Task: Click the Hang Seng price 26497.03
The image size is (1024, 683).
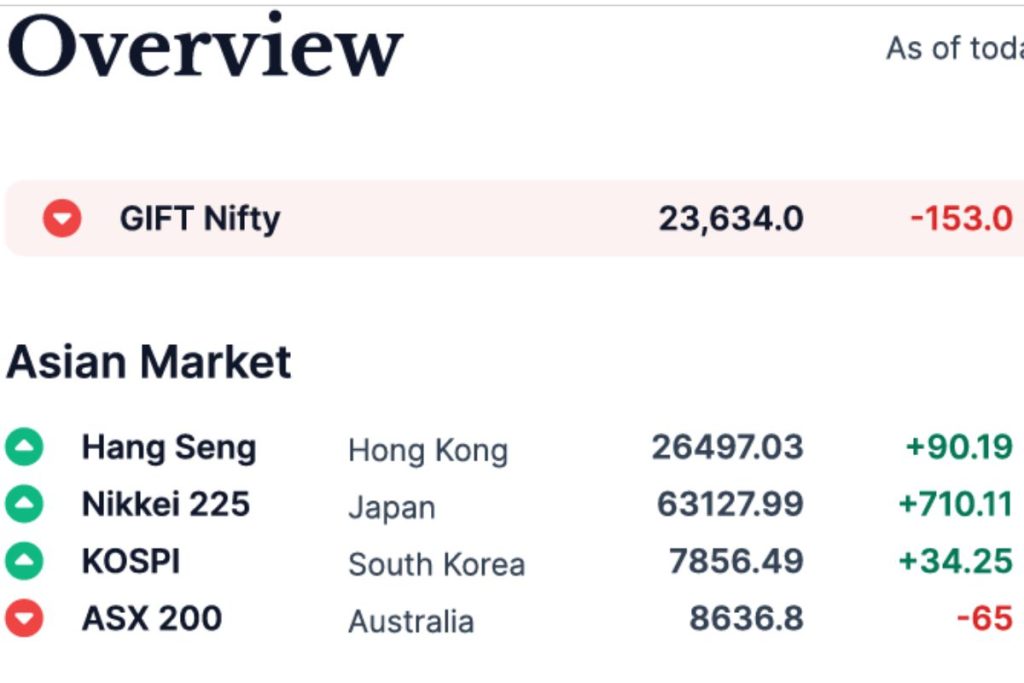Action: pyautogui.click(x=728, y=447)
